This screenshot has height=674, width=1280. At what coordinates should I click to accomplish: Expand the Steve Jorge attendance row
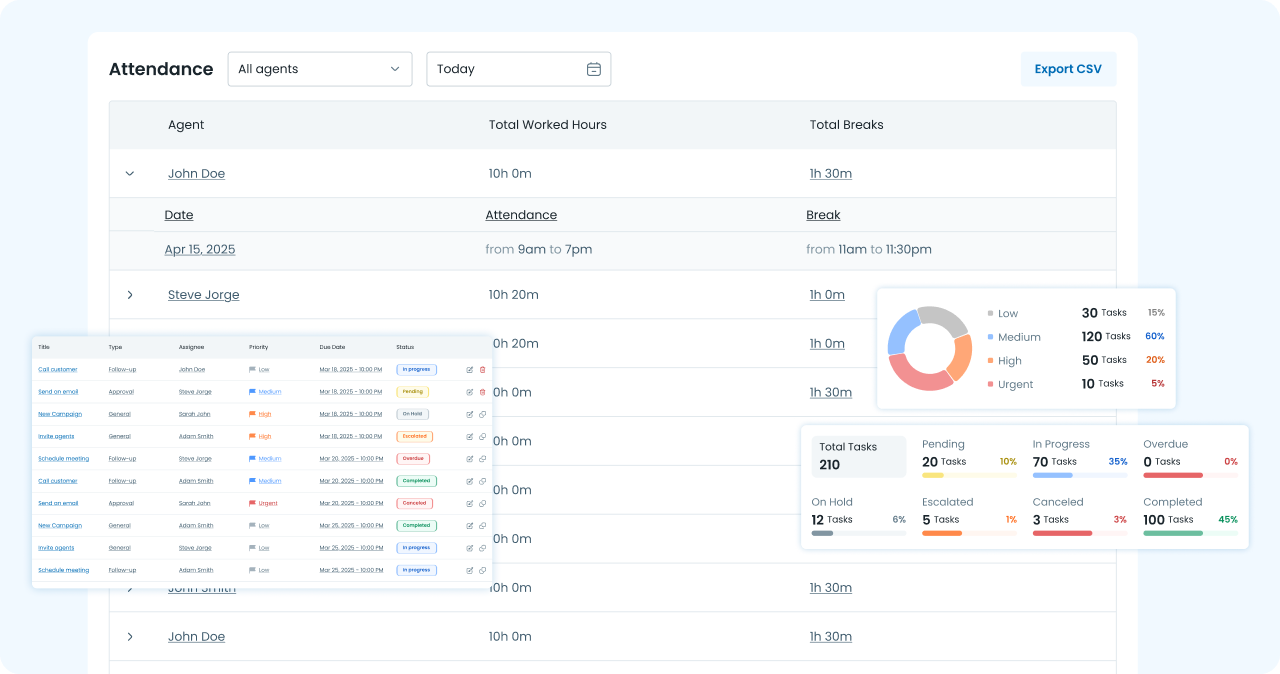click(130, 295)
